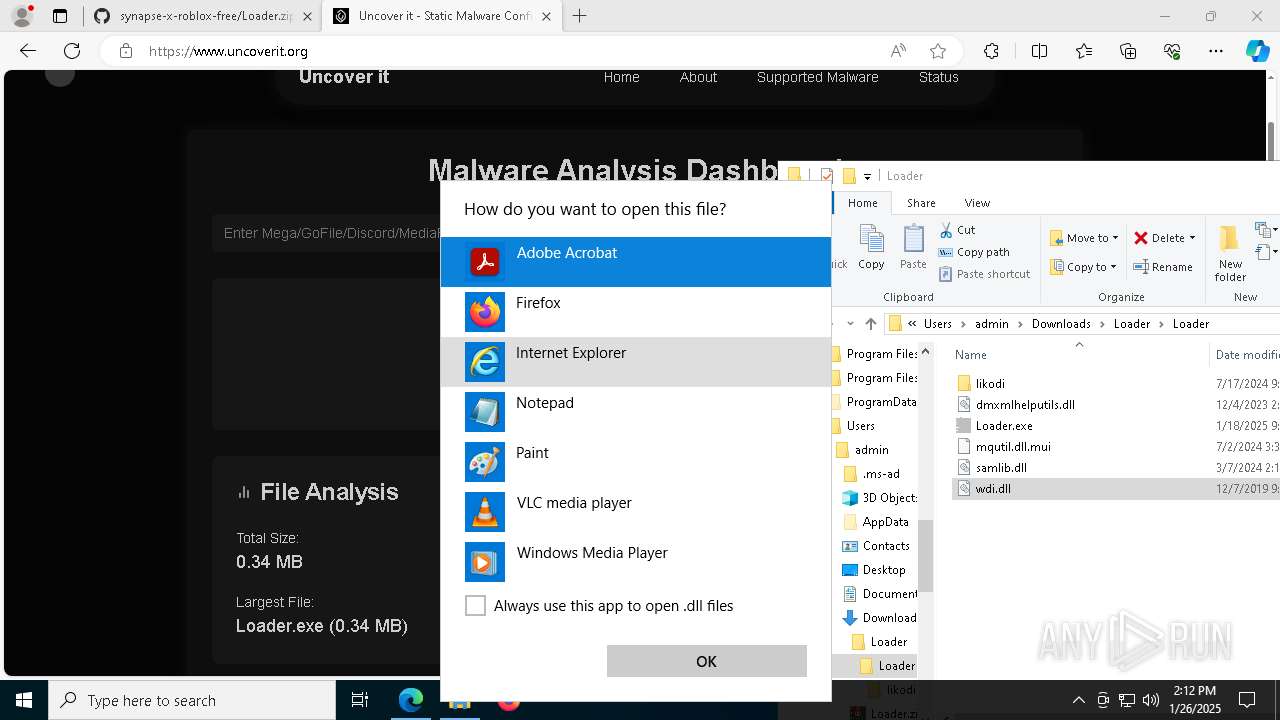
Task: Switch to the Home ribbon tab in Explorer
Action: pos(862,203)
